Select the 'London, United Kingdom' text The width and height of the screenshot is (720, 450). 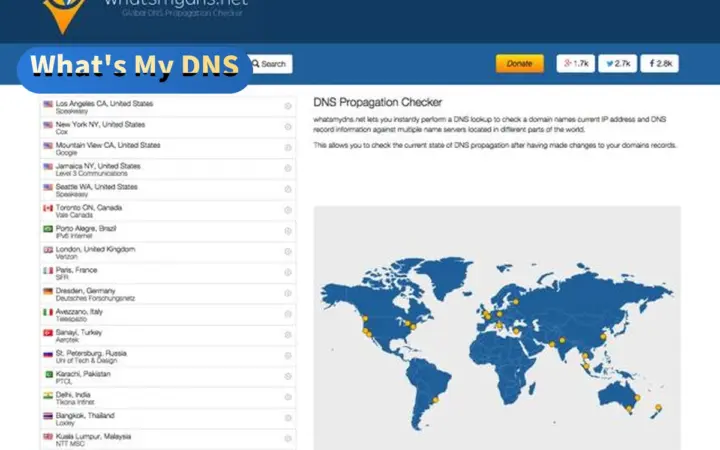tap(96, 249)
